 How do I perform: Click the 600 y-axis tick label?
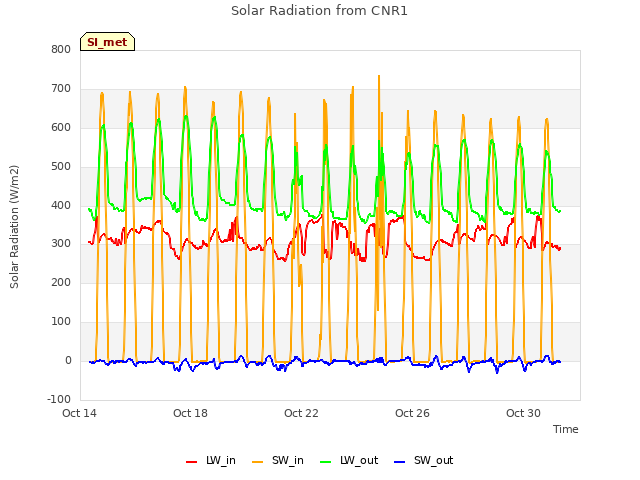click(x=61, y=127)
